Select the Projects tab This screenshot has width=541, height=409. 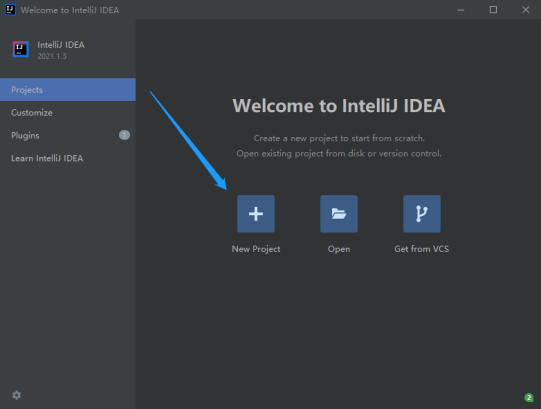[68, 90]
